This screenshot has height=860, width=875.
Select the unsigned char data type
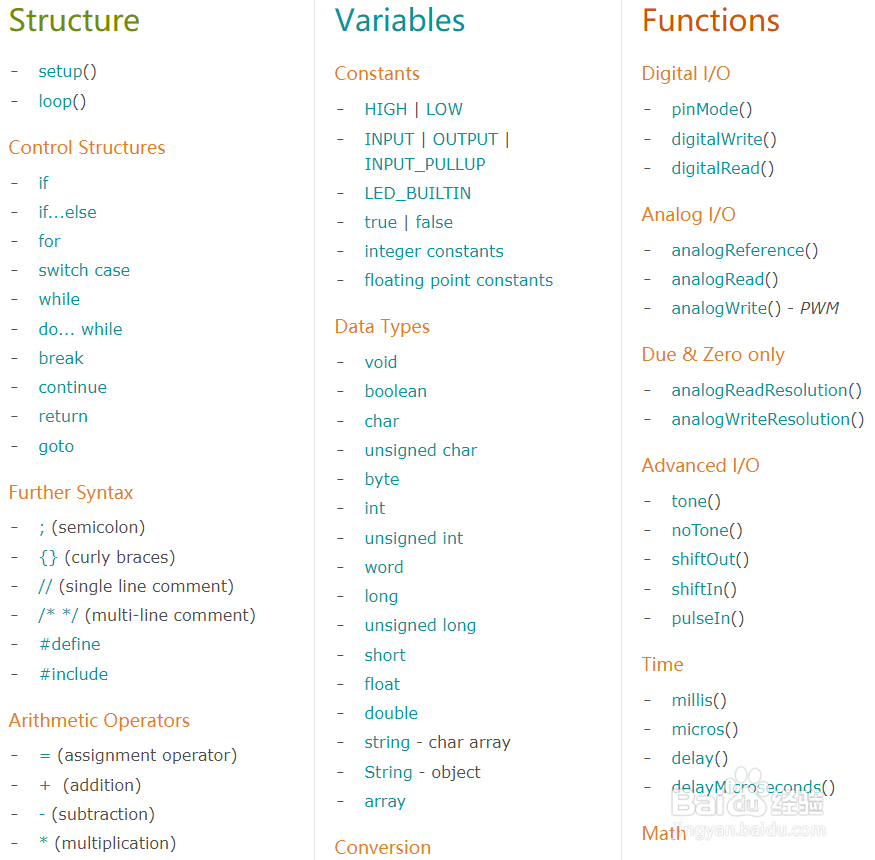tap(421, 450)
